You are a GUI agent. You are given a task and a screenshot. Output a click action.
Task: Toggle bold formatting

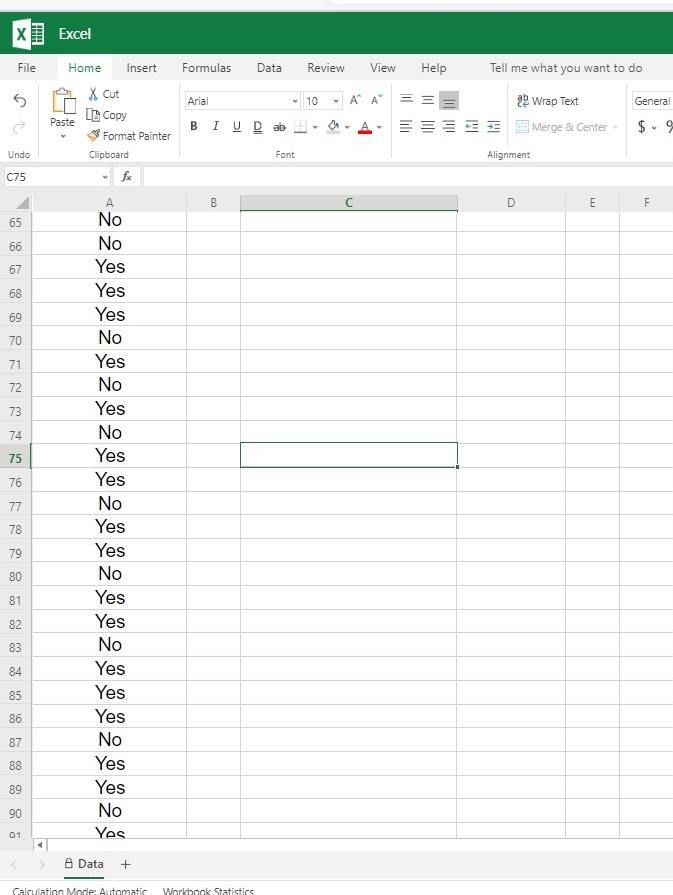[194, 126]
